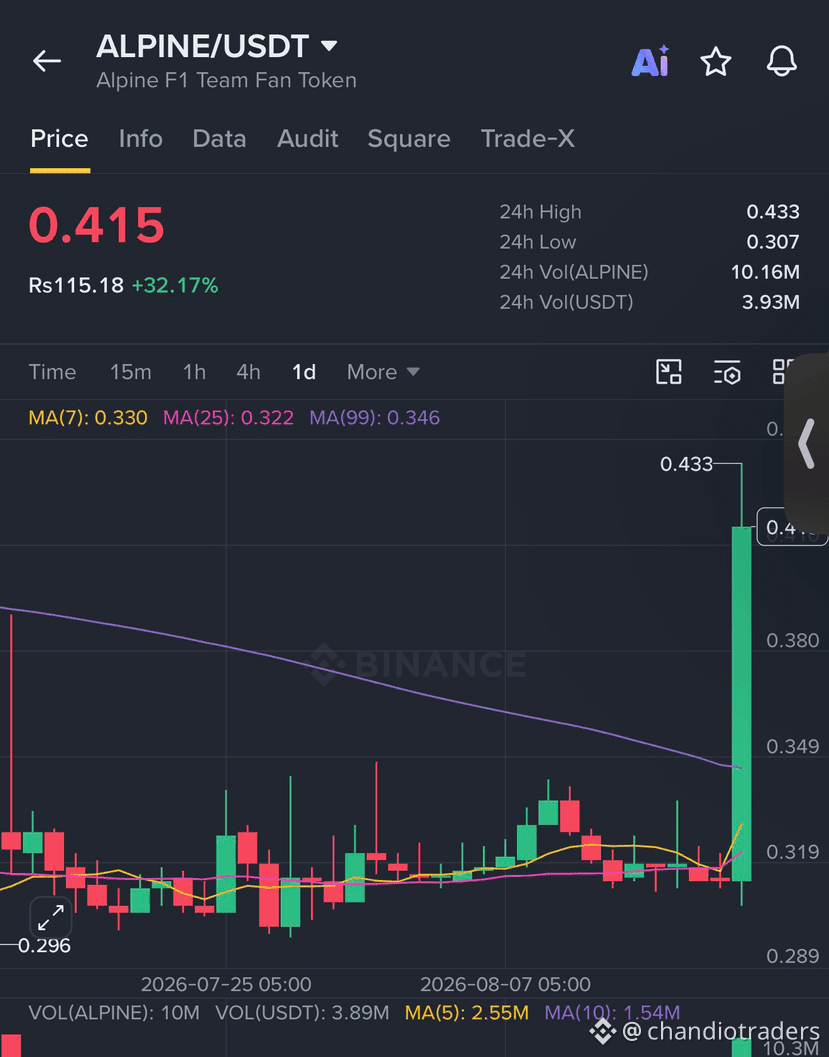Open chart indicator settings icon
Viewport: 829px width, 1057px height.
click(727, 371)
